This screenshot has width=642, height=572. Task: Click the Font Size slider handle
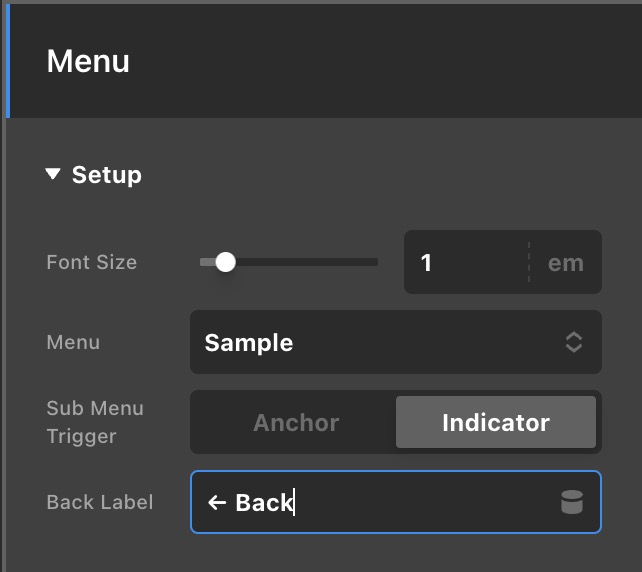coord(226,262)
